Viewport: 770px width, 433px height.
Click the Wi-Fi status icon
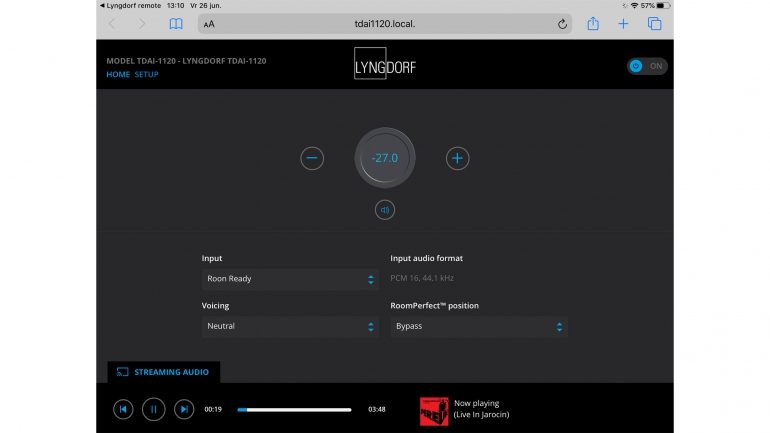[x=634, y=5]
